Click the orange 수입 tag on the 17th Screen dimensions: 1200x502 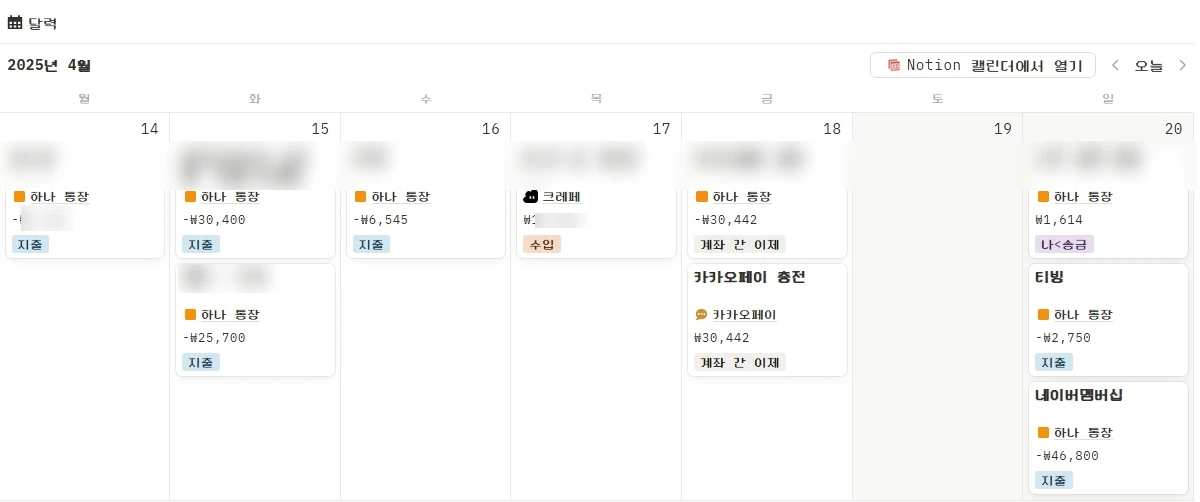pos(540,244)
